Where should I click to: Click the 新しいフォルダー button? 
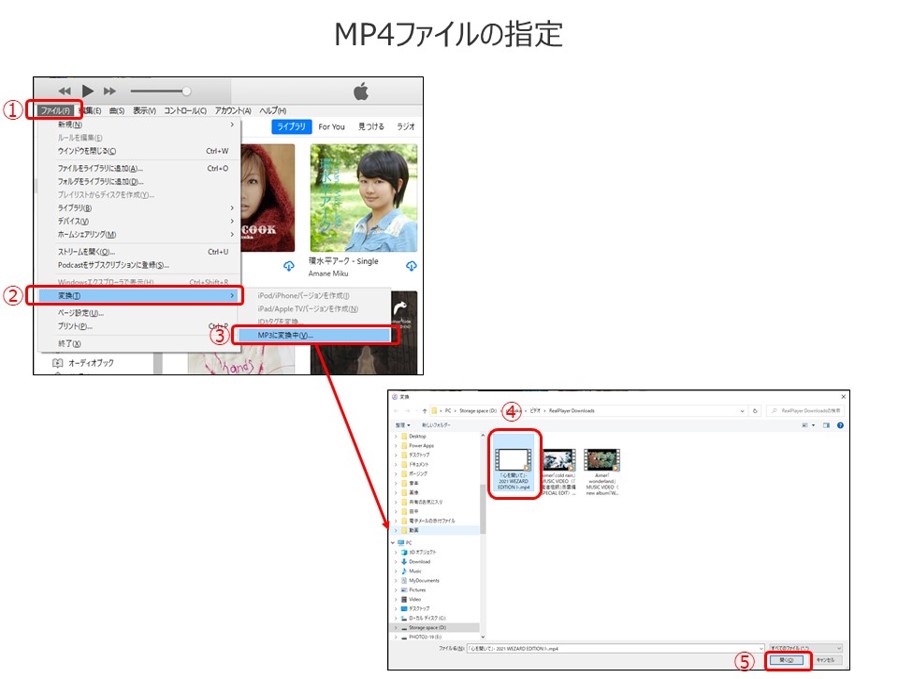[436, 425]
